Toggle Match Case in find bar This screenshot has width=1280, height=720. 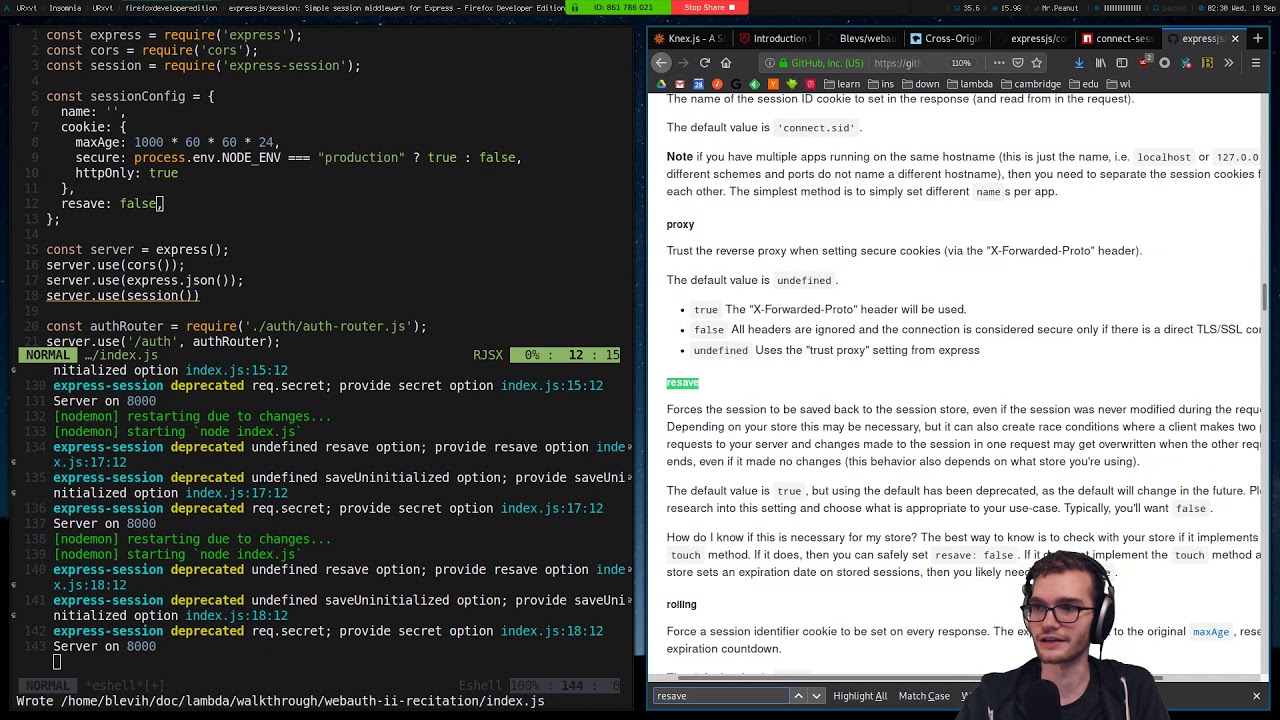(x=924, y=696)
